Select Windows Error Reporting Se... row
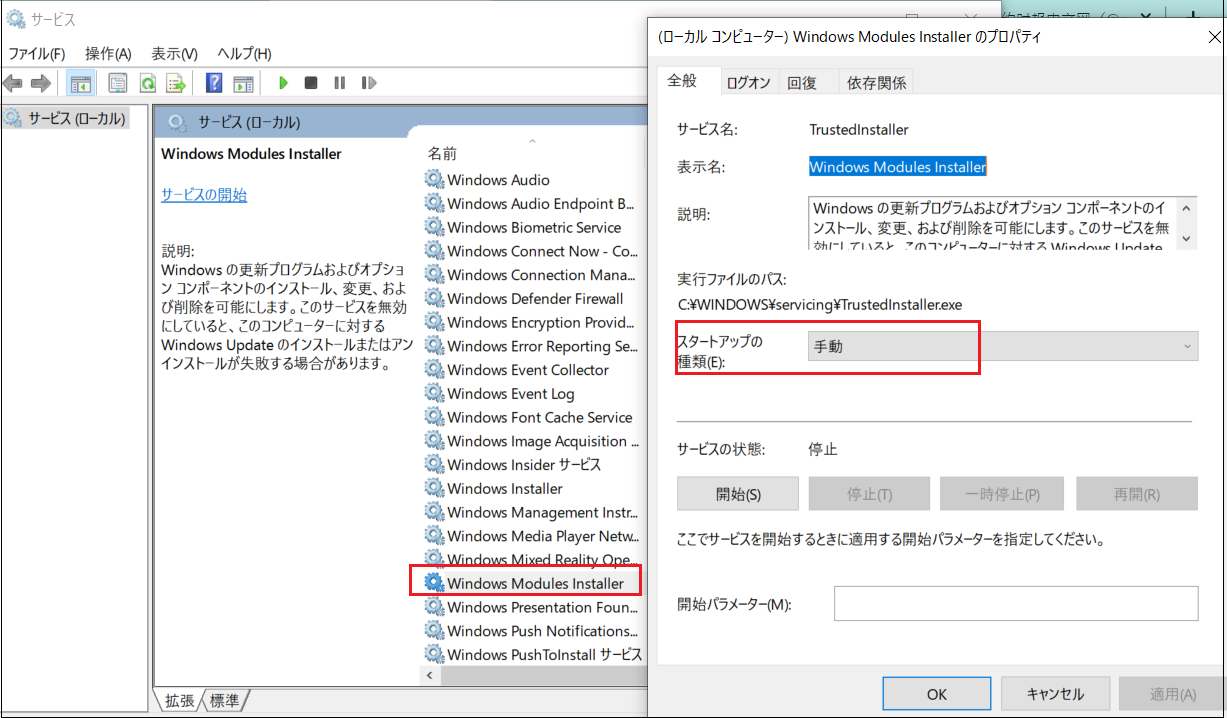Screen dimensions: 1227x718 click(x=533, y=346)
